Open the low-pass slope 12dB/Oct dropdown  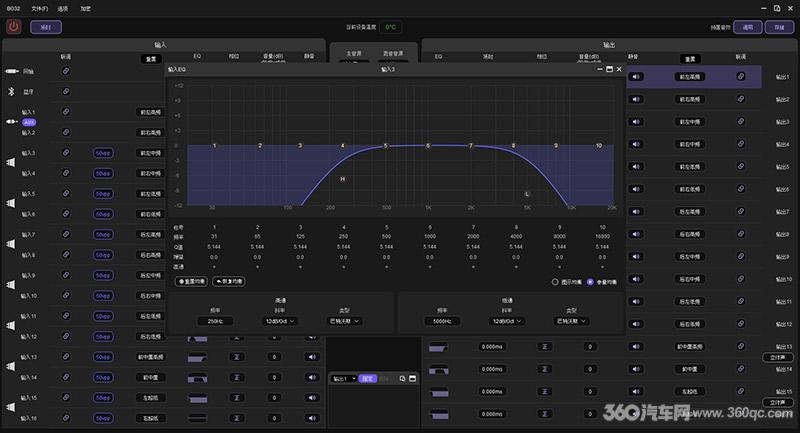click(507, 321)
